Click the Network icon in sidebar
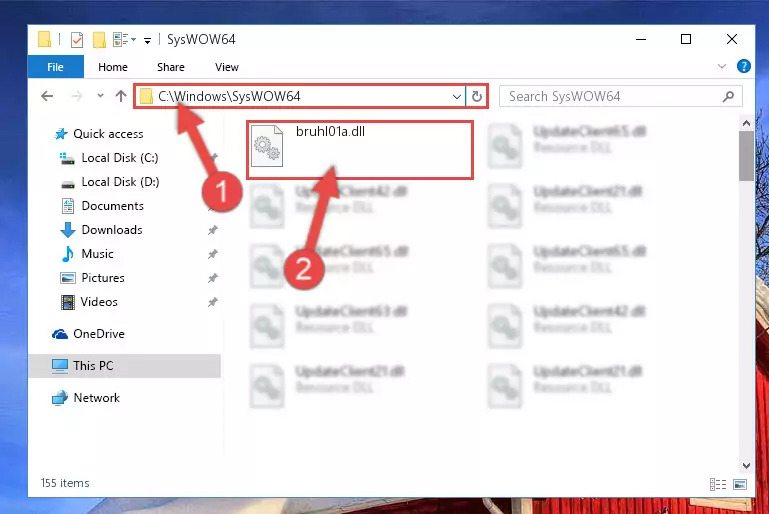 (x=60, y=398)
